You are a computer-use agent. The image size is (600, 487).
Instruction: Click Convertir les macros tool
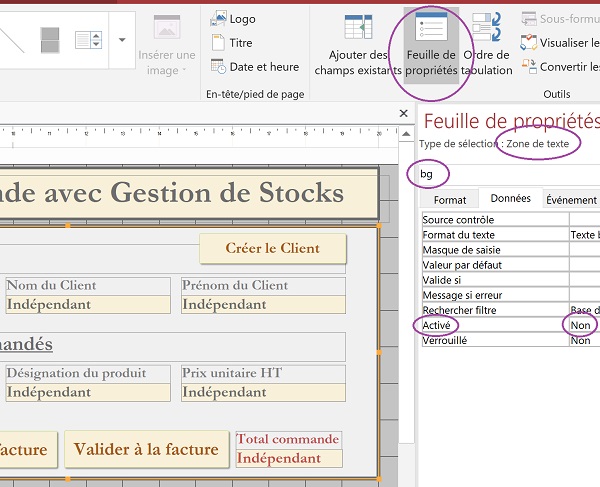tap(562, 67)
